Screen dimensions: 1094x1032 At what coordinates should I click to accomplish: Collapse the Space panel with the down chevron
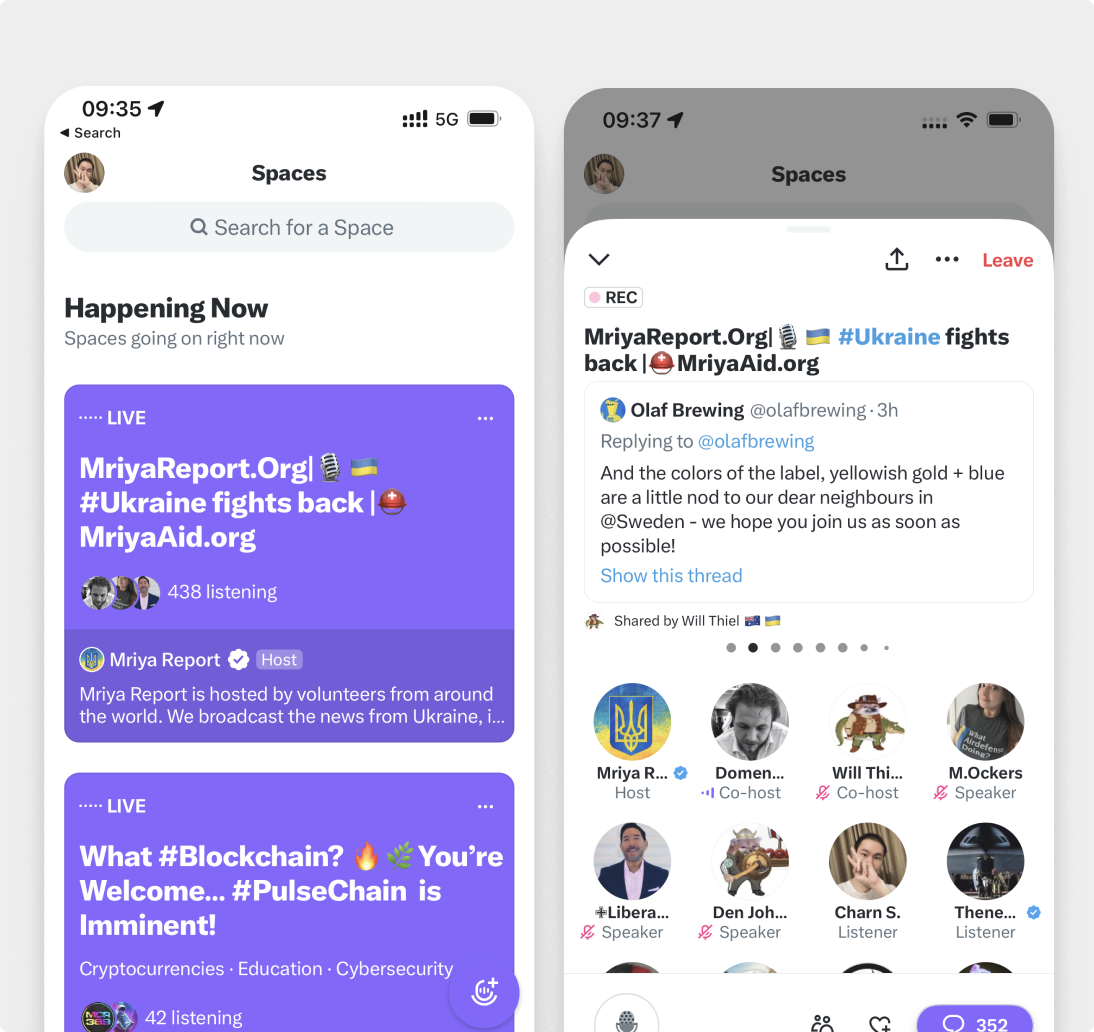(x=599, y=260)
